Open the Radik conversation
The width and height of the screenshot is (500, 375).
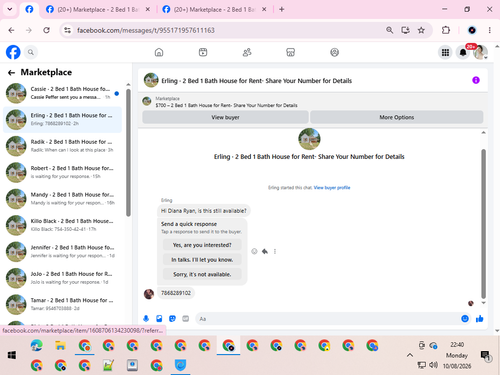pyautogui.click(x=62, y=146)
